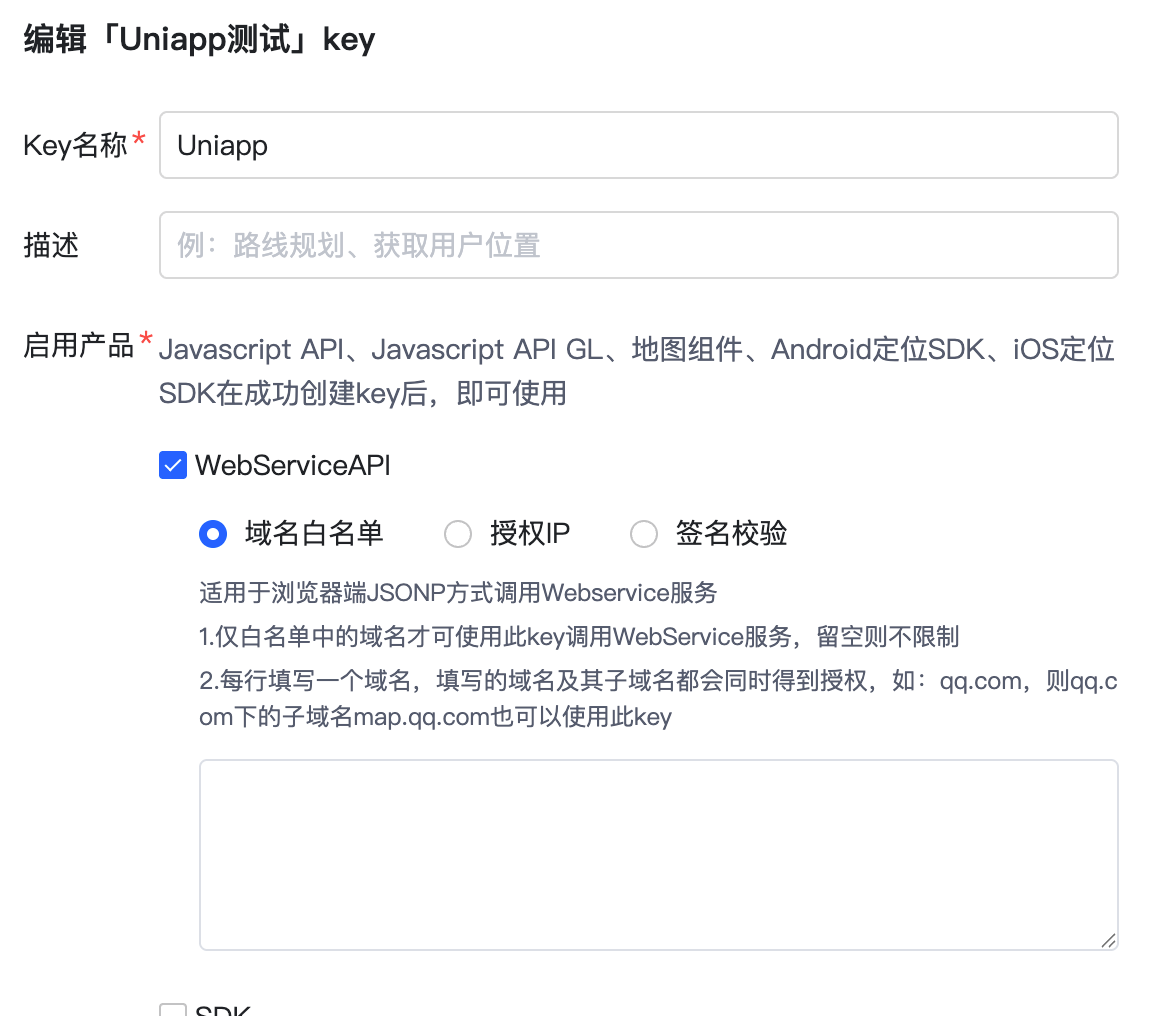Click the 描述 label
This screenshot has width=1162, height=1016.
[x=51, y=245]
